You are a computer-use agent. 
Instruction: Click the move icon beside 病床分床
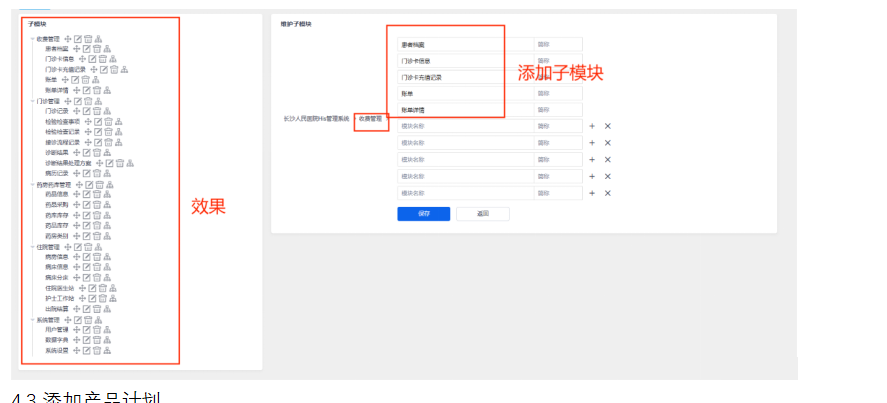coord(76,277)
